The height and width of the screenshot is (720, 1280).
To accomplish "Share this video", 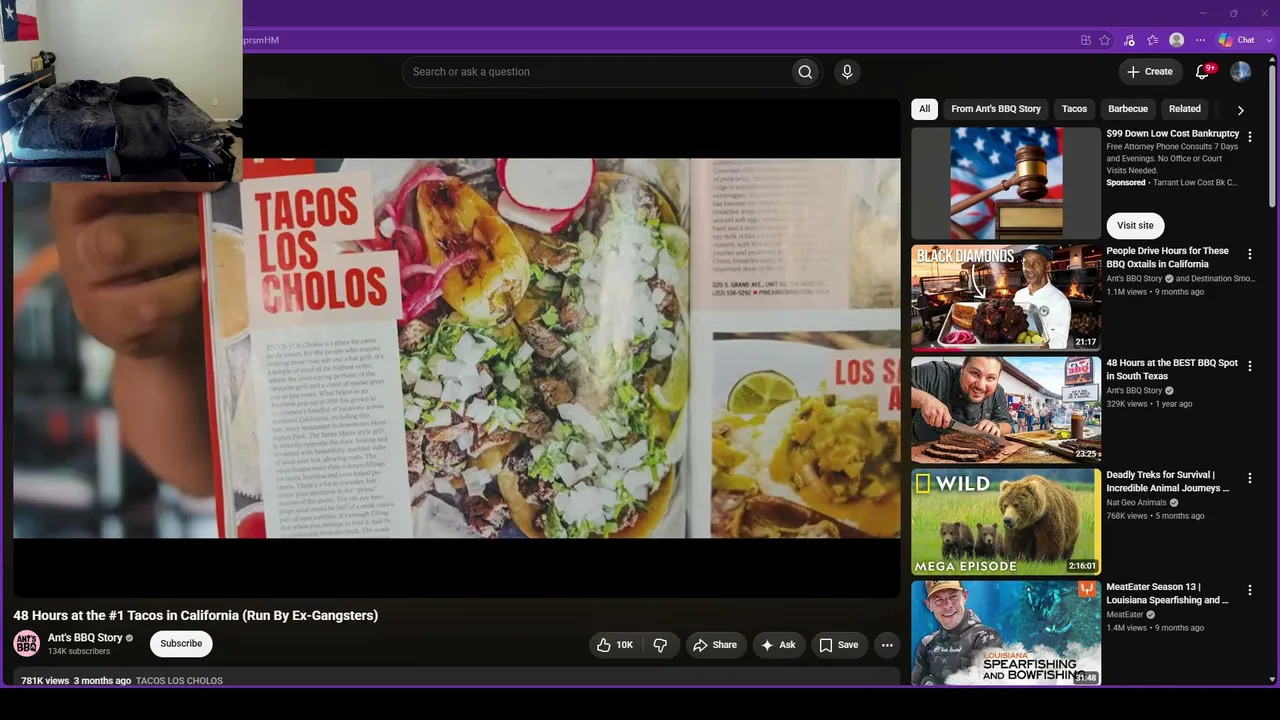I will (x=715, y=645).
